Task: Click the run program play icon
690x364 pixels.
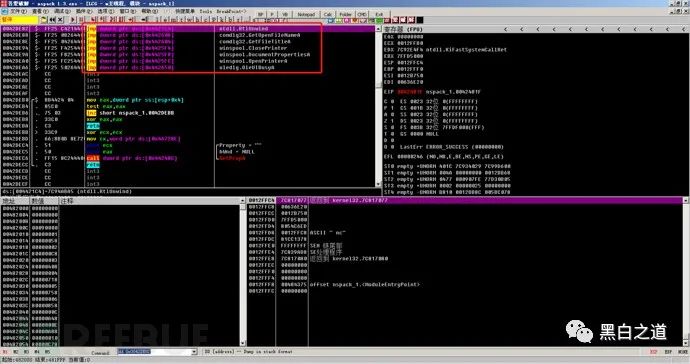Action: [x=73, y=20]
